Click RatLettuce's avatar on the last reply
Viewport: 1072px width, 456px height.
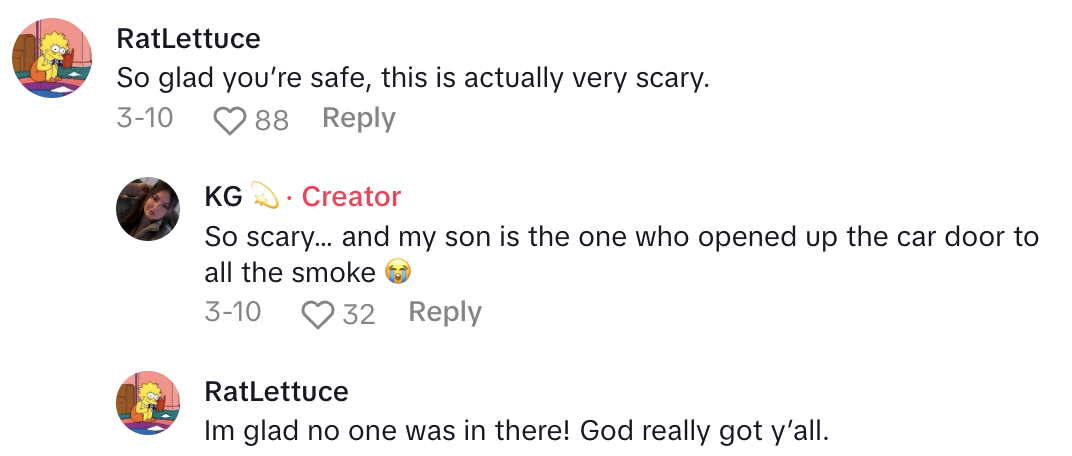[149, 403]
